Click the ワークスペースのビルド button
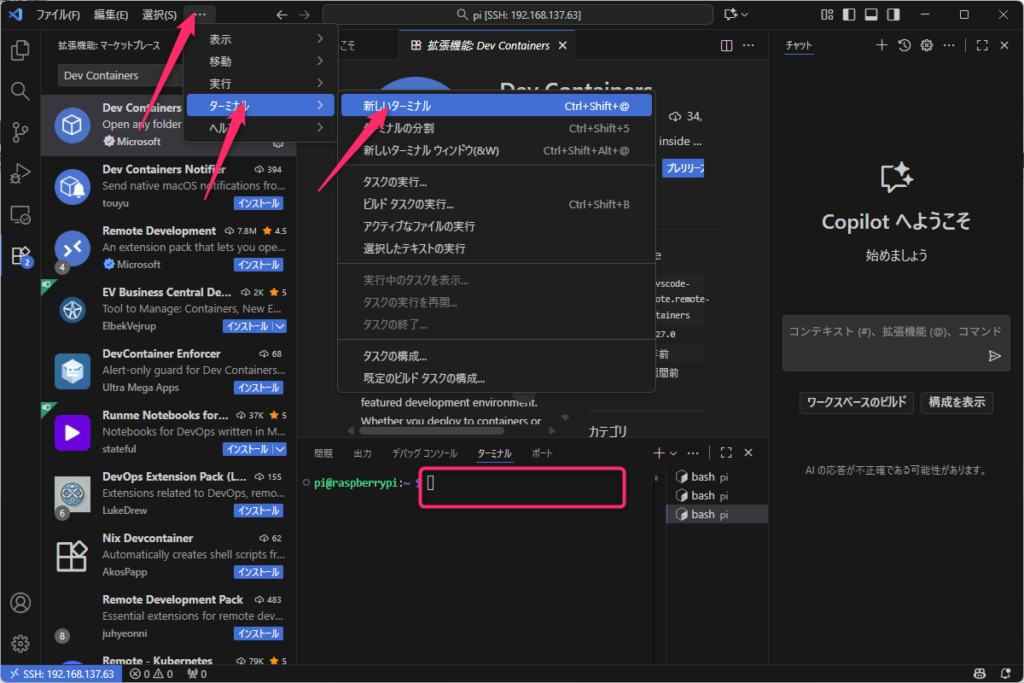The image size is (1024, 683). pyautogui.click(x=856, y=402)
